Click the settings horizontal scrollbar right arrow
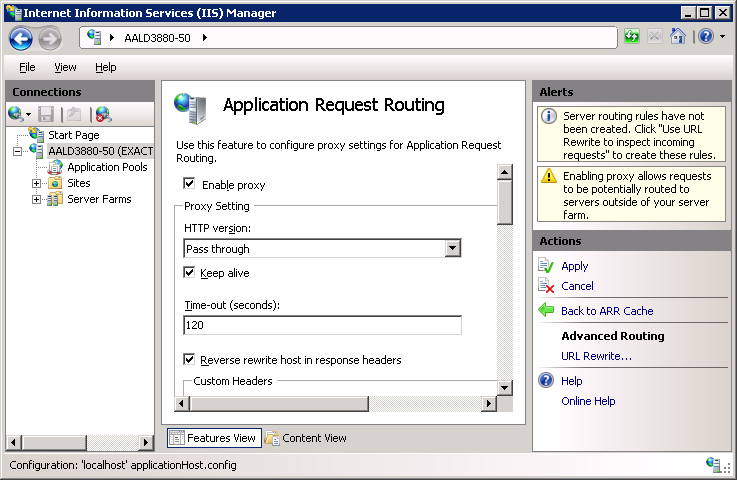Viewport: 737px width, 480px height. tap(489, 403)
